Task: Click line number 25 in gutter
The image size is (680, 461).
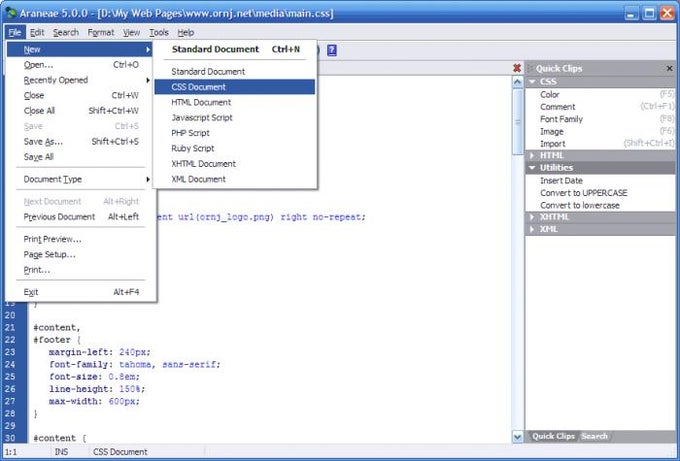Action: pos(10,376)
